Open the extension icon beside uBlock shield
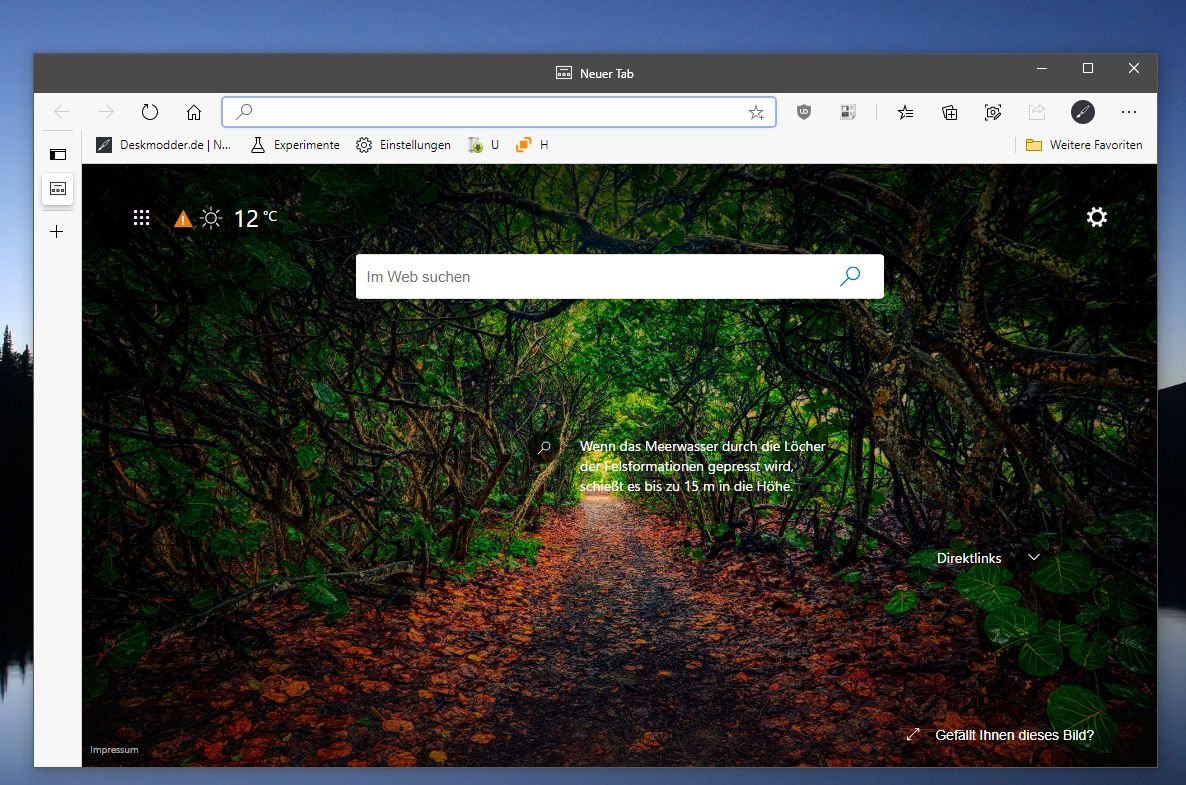This screenshot has width=1186, height=785. click(x=848, y=112)
